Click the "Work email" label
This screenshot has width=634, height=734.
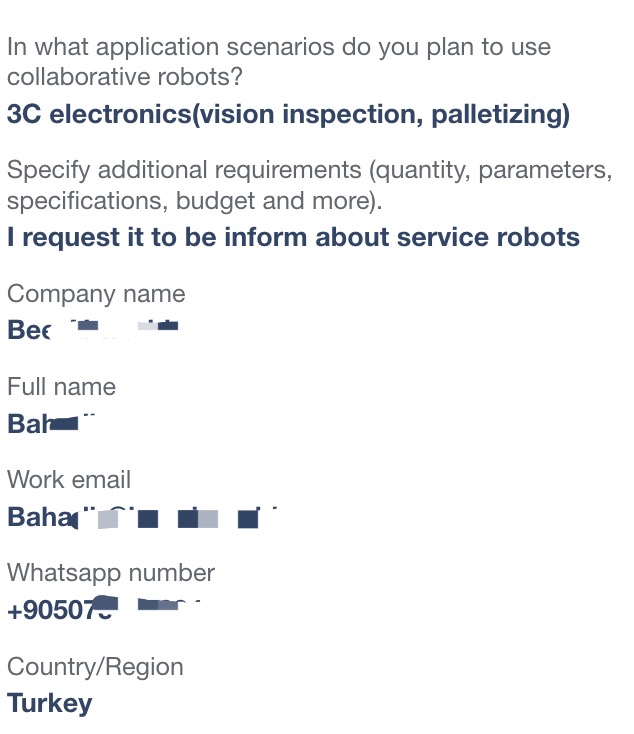click(69, 480)
